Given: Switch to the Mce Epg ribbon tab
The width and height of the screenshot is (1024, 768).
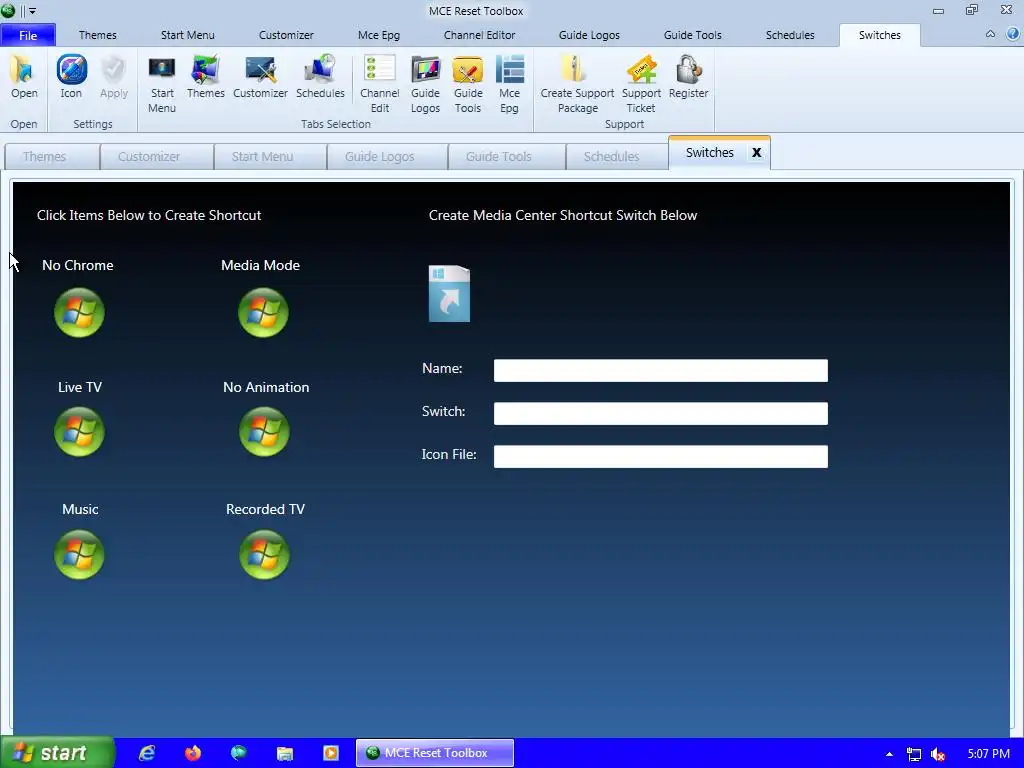Looking at the screenshot, I should (x=379, y=35).
